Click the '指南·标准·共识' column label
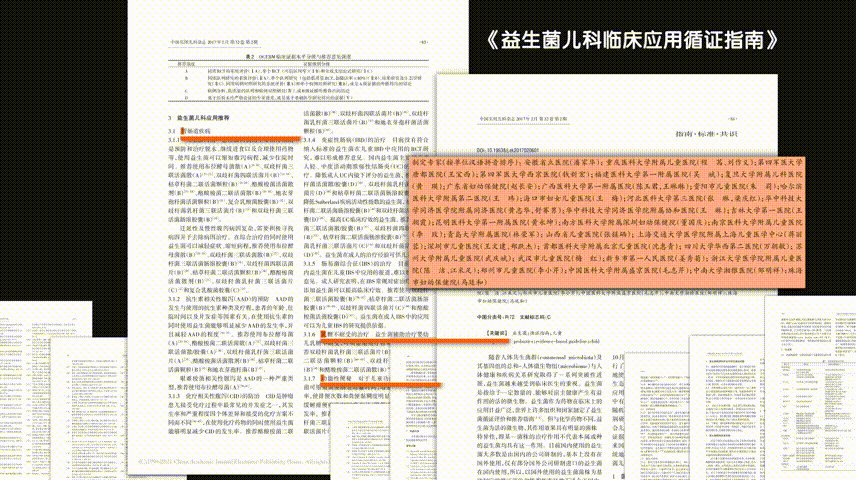The width and height of the screenshot is (856, 480). pyautogui.click(x=706, y=134)
